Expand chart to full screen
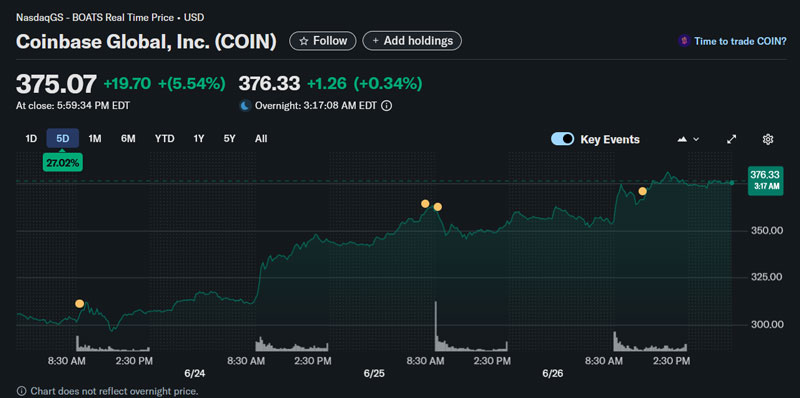Image resolution: width=800 pixels, height=398 pixels. click(x=732, y=139)
